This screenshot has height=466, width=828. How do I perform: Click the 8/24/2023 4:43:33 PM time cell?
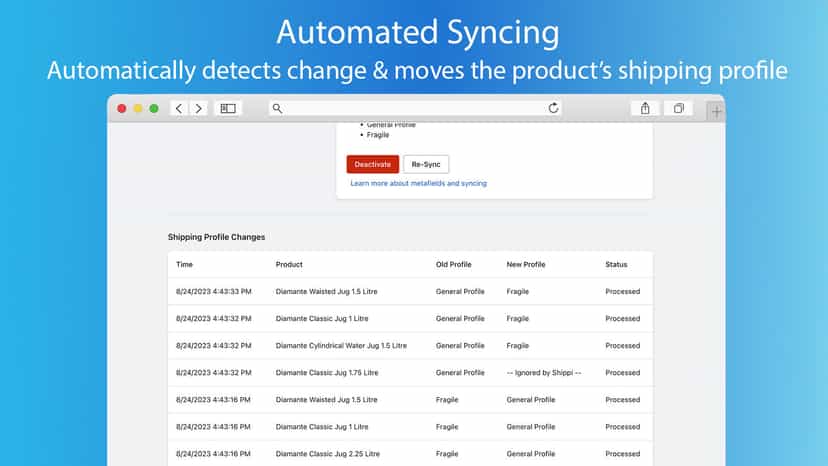point(214,292)
